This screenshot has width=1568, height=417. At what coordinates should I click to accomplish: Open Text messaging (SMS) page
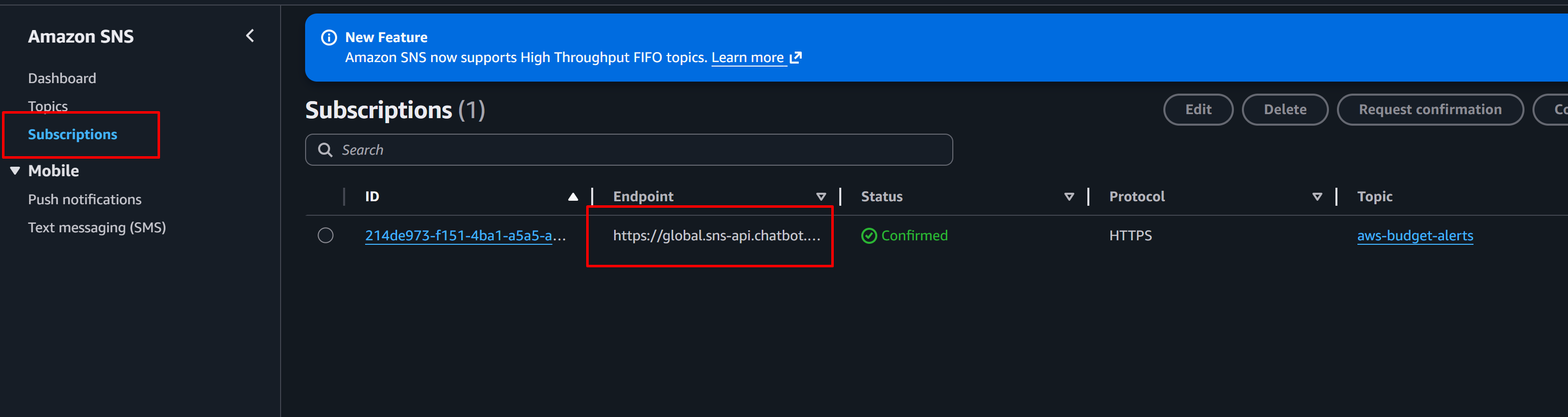click(x=97, y=227)
